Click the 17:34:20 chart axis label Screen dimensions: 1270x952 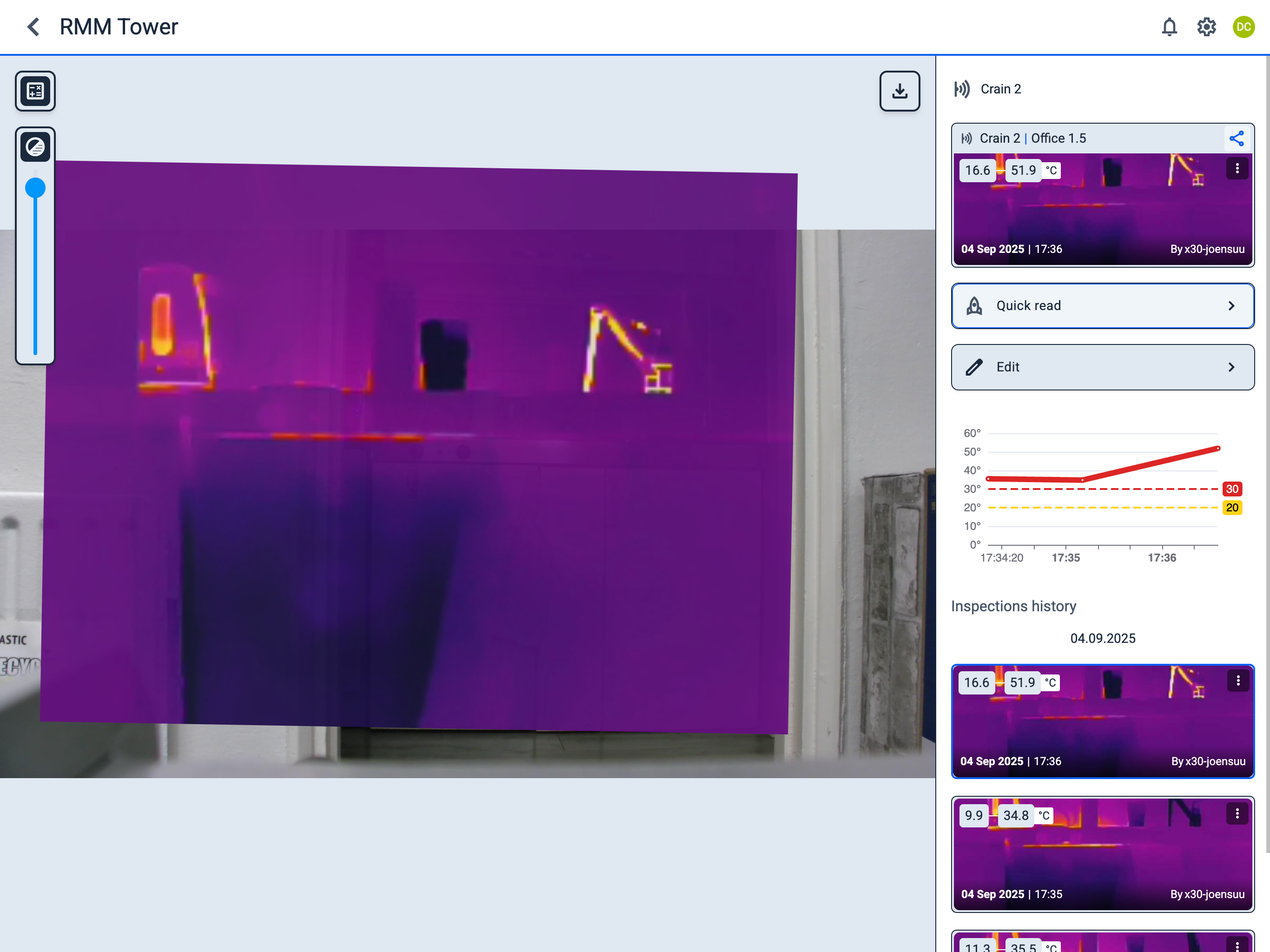point(1001,558)
